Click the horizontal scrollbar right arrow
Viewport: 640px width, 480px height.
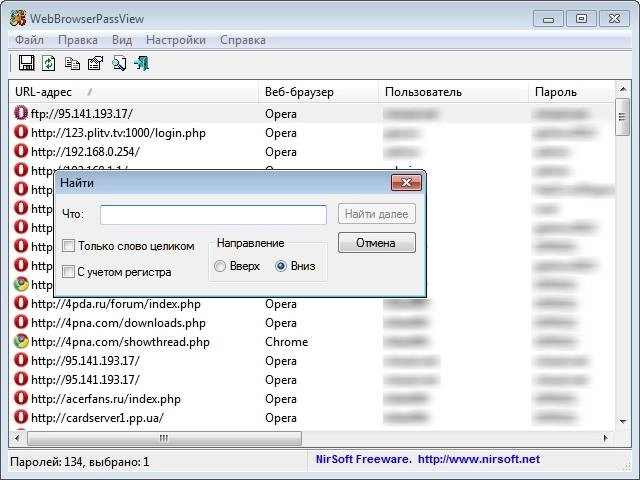[x=606, y=438]
